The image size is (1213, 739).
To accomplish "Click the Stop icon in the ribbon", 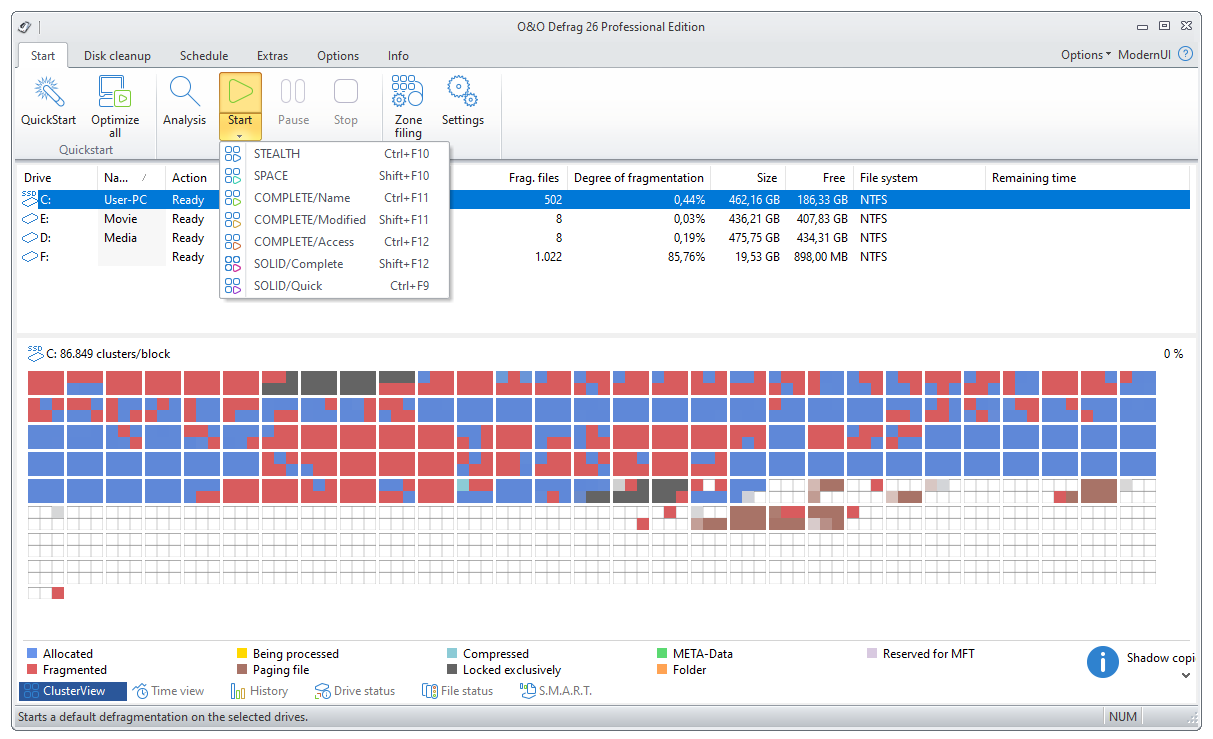I will pos(346,92).
